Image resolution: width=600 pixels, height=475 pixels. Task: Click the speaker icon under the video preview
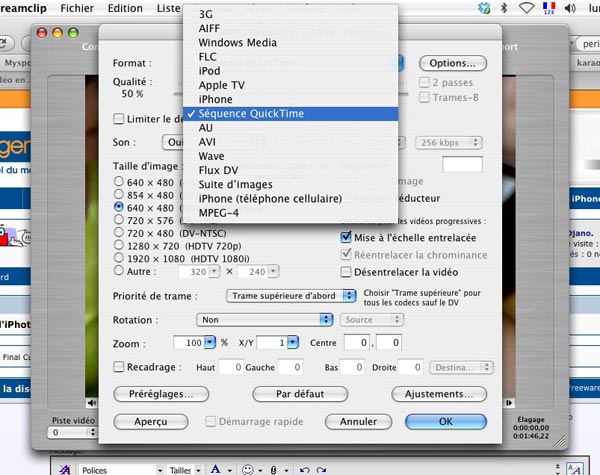[91, 403]
